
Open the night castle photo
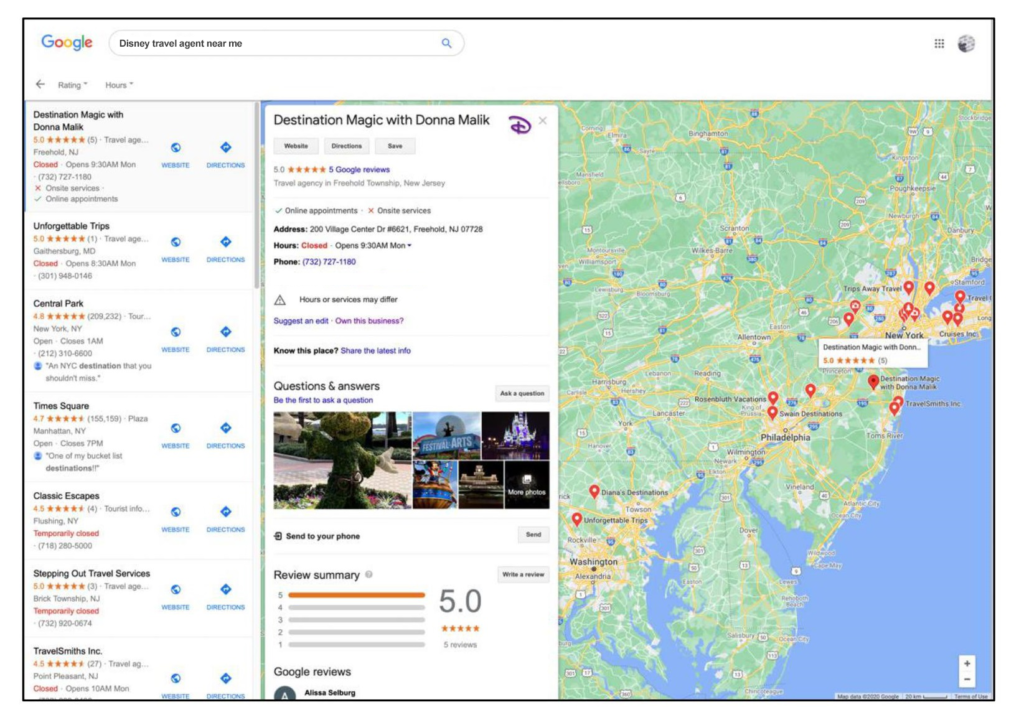click(x=515, y=435)
